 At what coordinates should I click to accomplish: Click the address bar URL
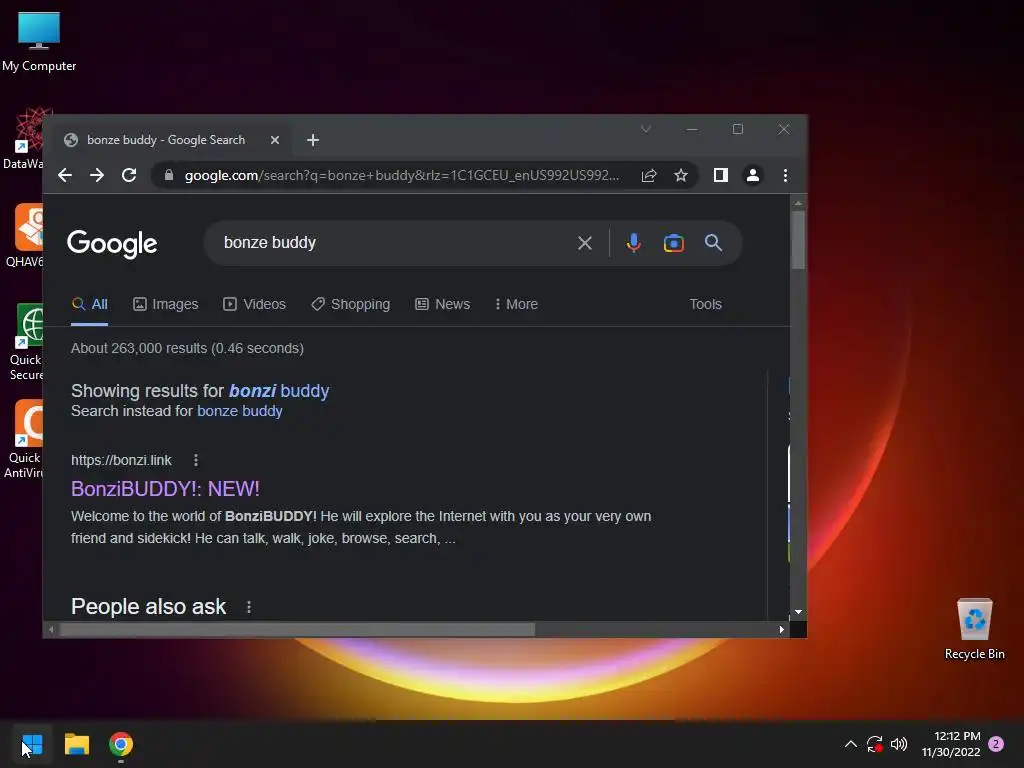401,175
